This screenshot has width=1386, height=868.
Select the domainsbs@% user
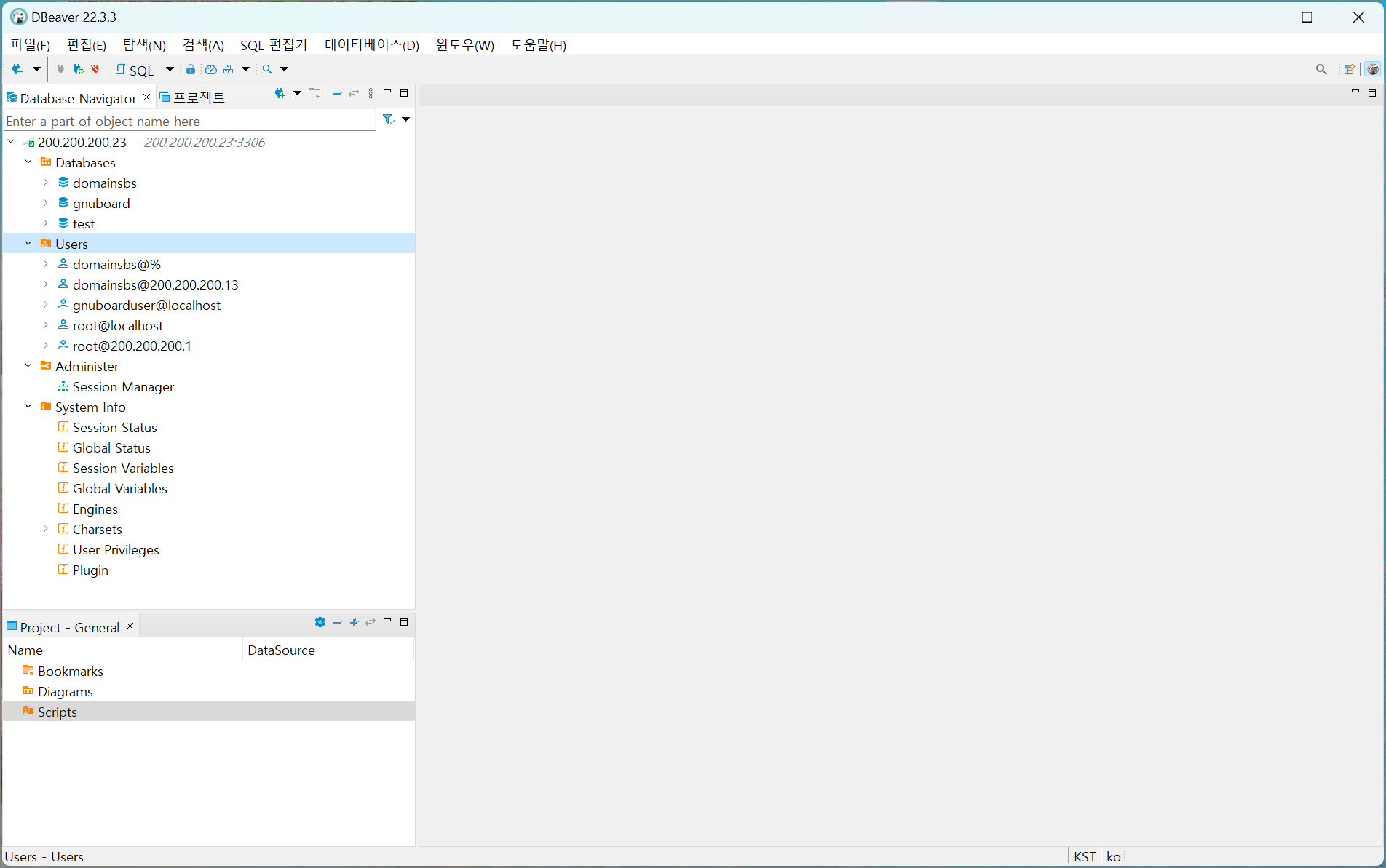[116, 265]
